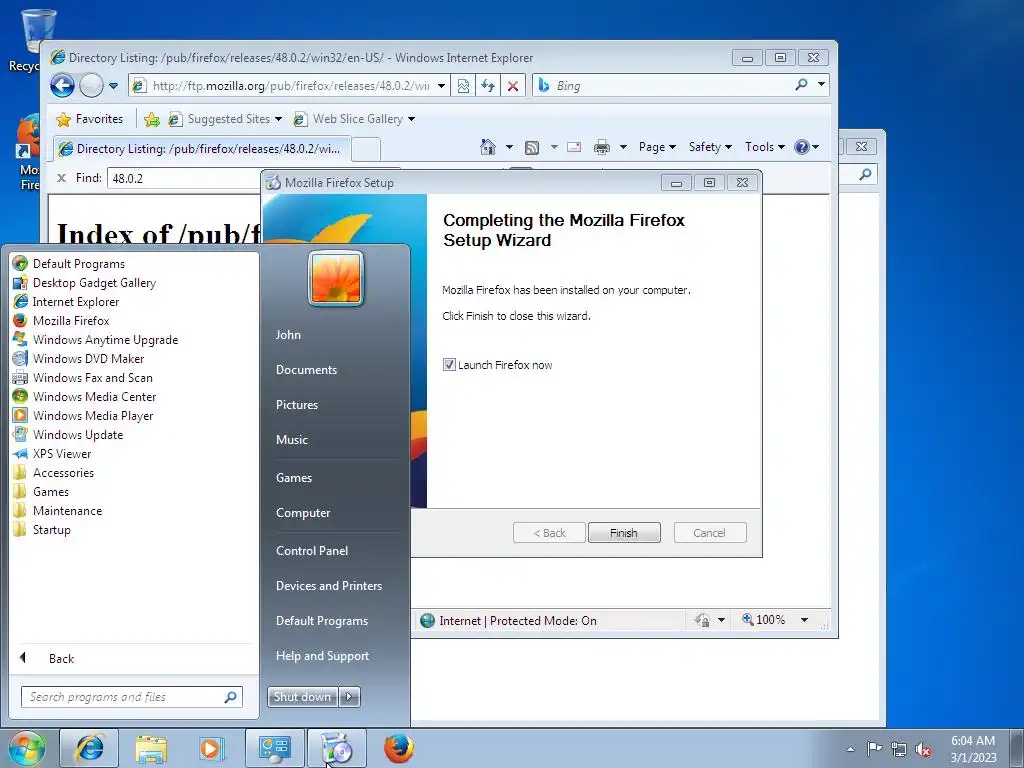Click Start orb button on taskbar
The height and width of the screenshot is (768, 1024).
tap(26, 748)
